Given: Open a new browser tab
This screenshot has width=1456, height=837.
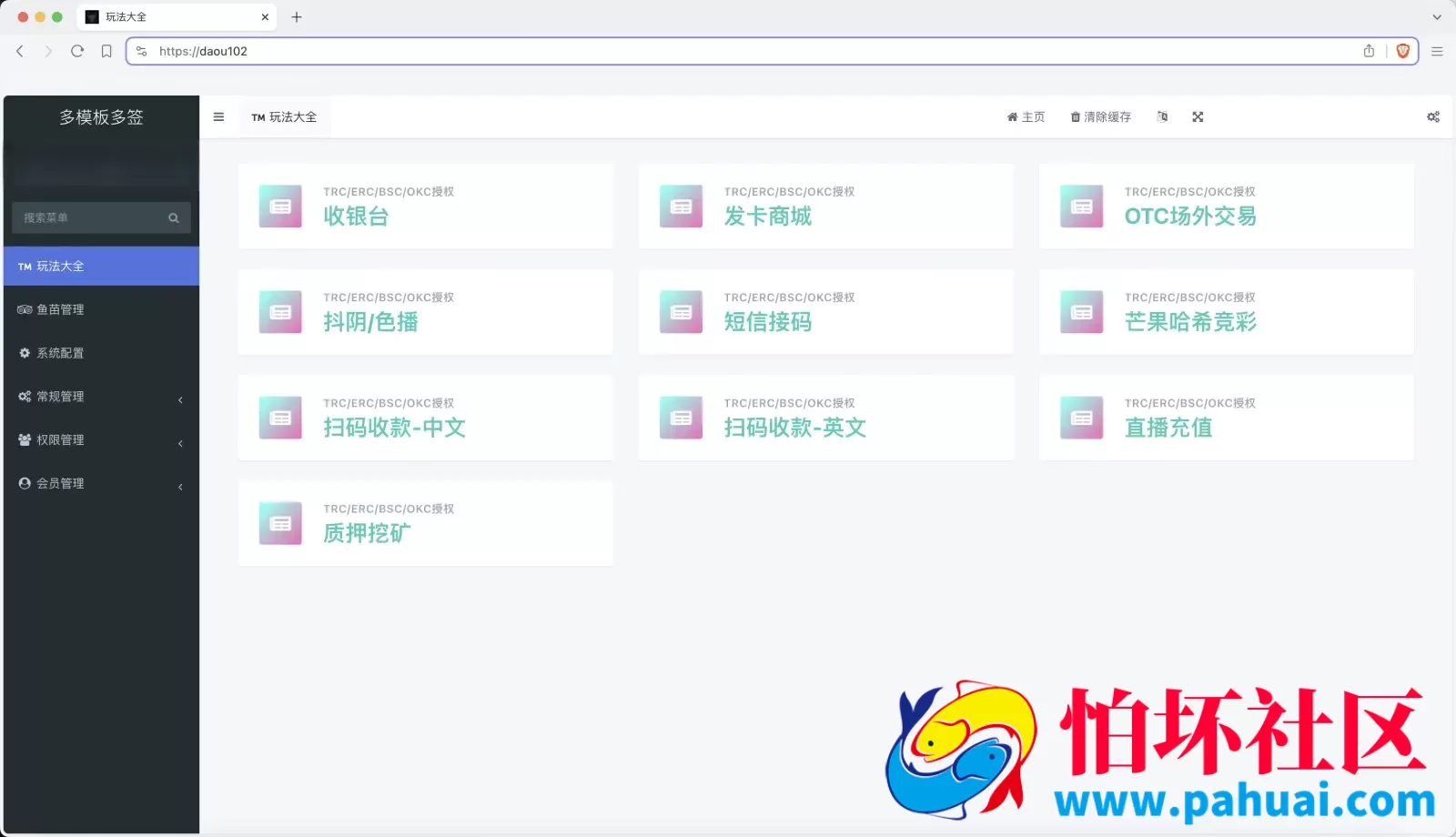Looking at the screenshot, I should pyautogui.click(x=297, y=17).
